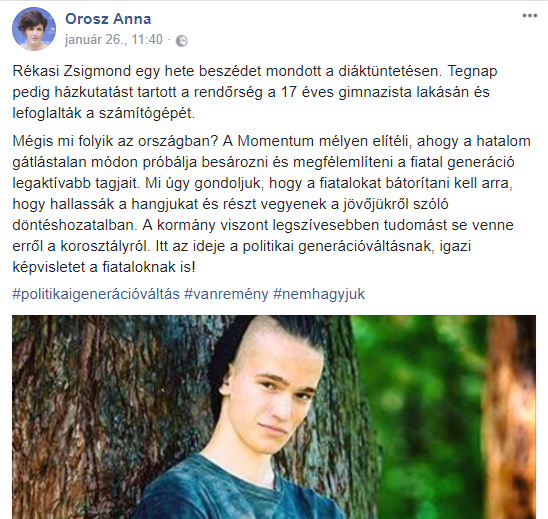Open the post options three-dot menu
548x519 pixels.
[x=529, y=16]
